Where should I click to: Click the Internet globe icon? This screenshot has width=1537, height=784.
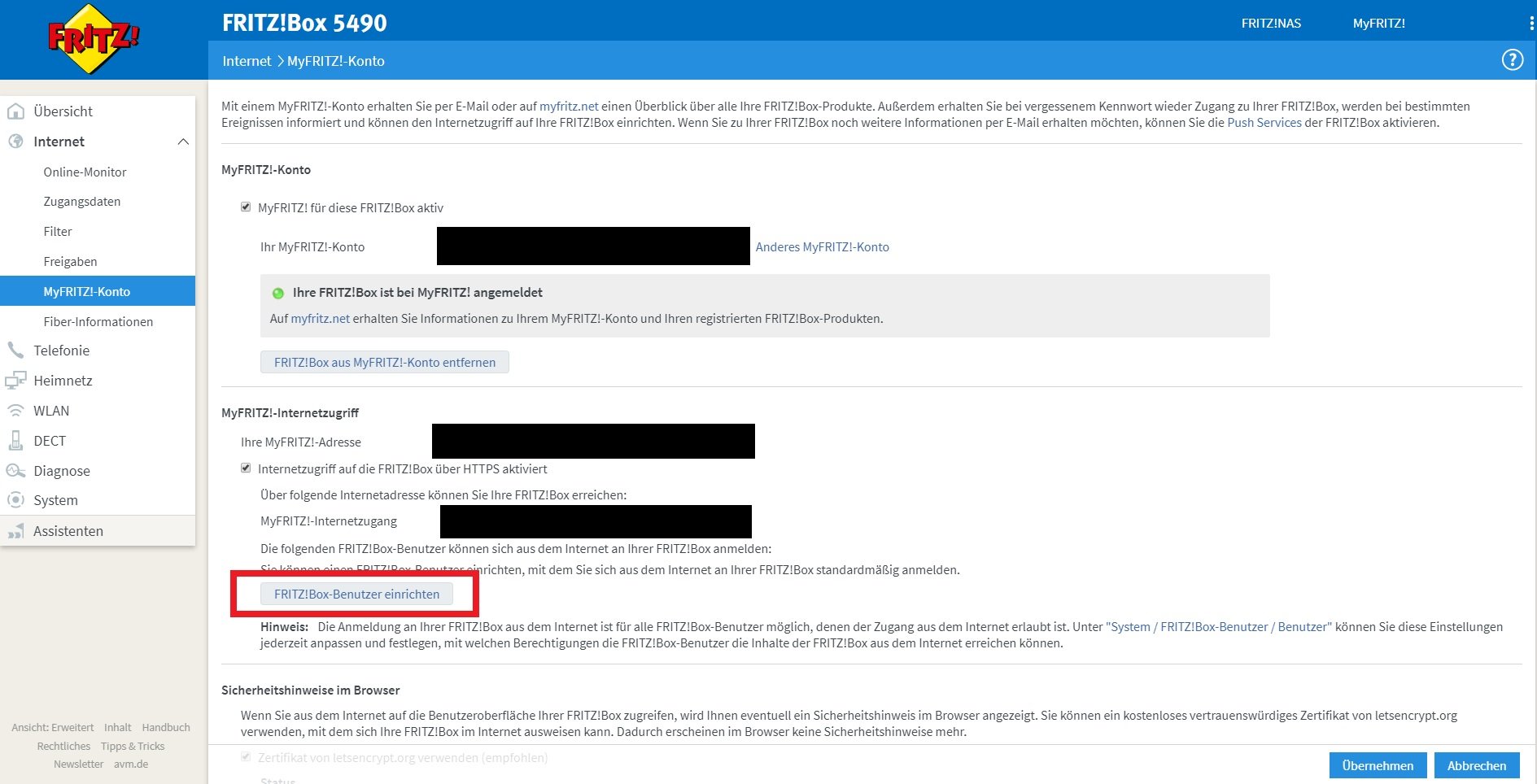pyautogui.click(x=15, y=142)
